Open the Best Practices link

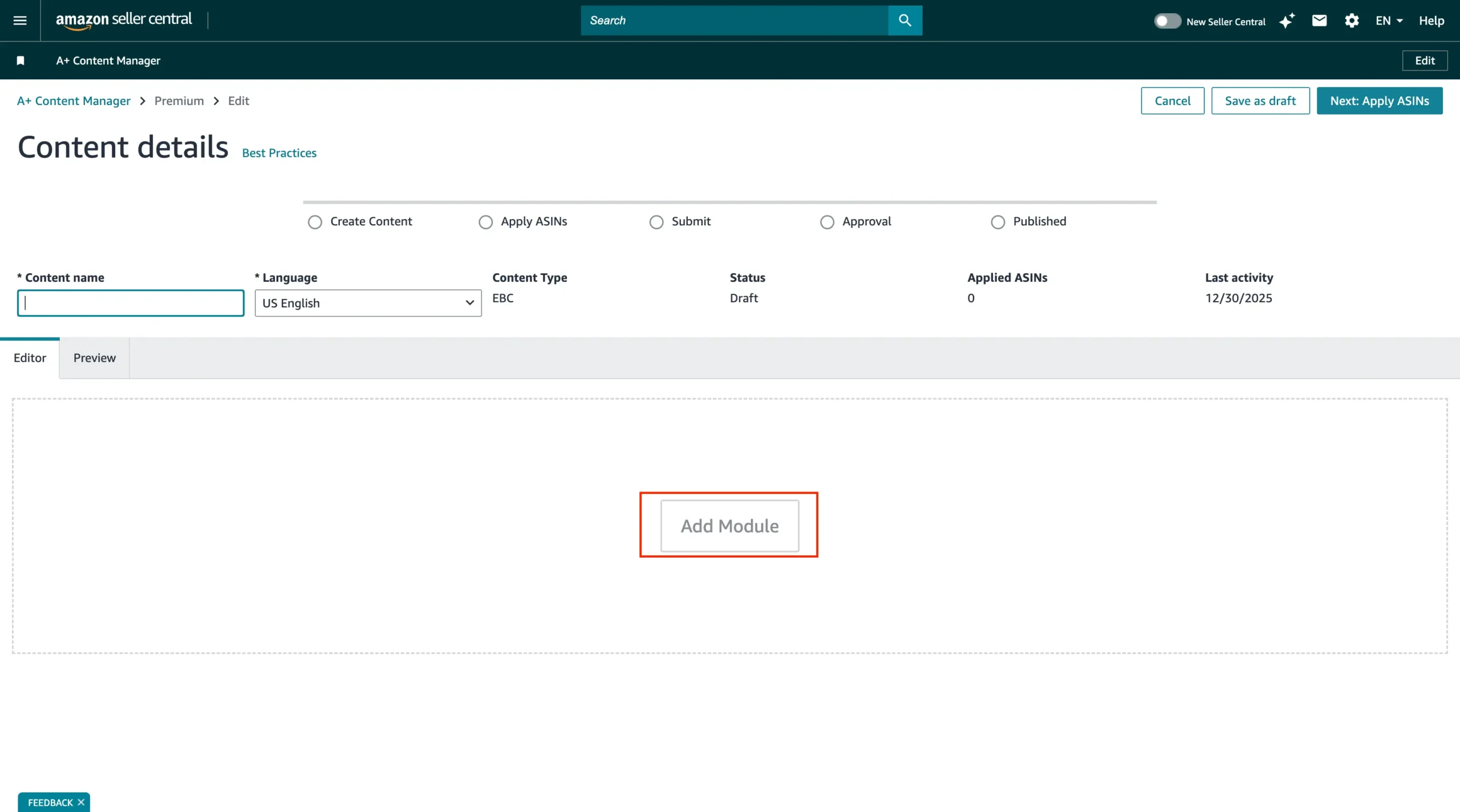point(279,153)
